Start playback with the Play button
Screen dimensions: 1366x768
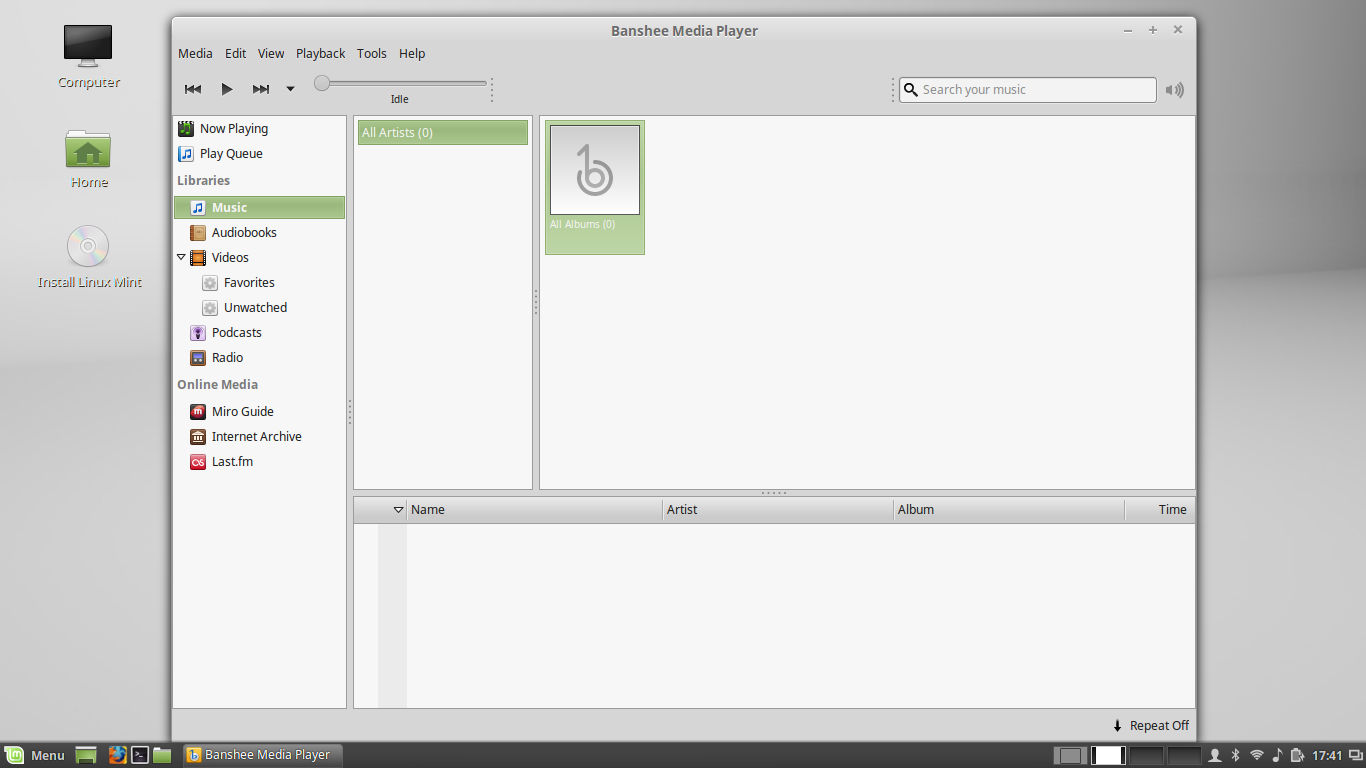click(227, 89)
